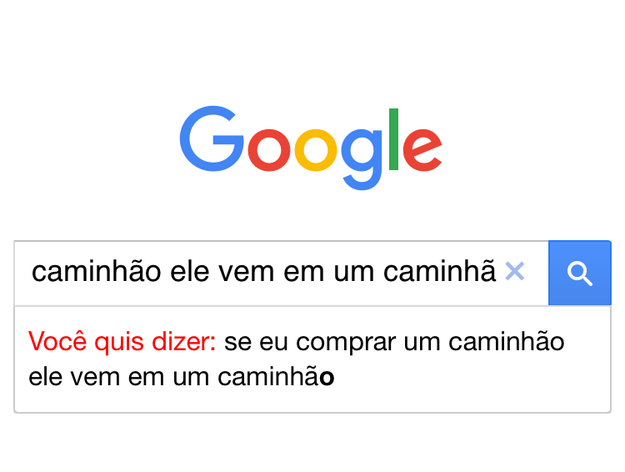
Task: Click 'ele vem em um caminhão' suggestion line
Action: [181, 377]
